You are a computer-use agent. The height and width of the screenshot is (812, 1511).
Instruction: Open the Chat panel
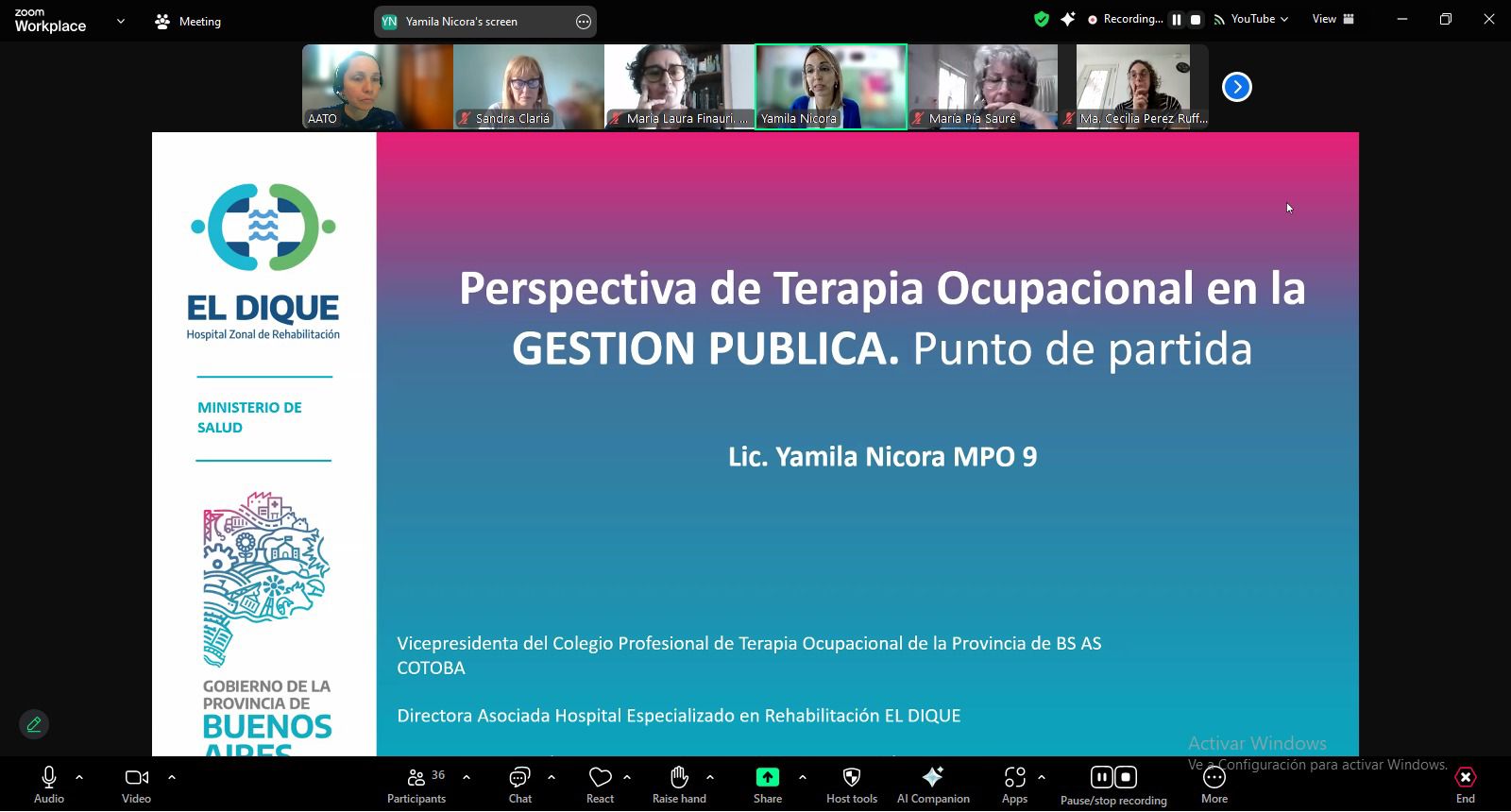[x=520, y=785]
